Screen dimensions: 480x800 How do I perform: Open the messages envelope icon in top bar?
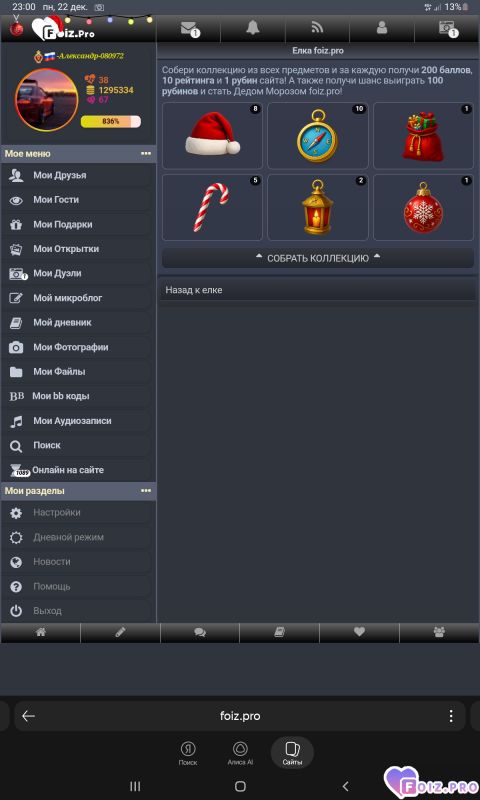coord(188,28)
